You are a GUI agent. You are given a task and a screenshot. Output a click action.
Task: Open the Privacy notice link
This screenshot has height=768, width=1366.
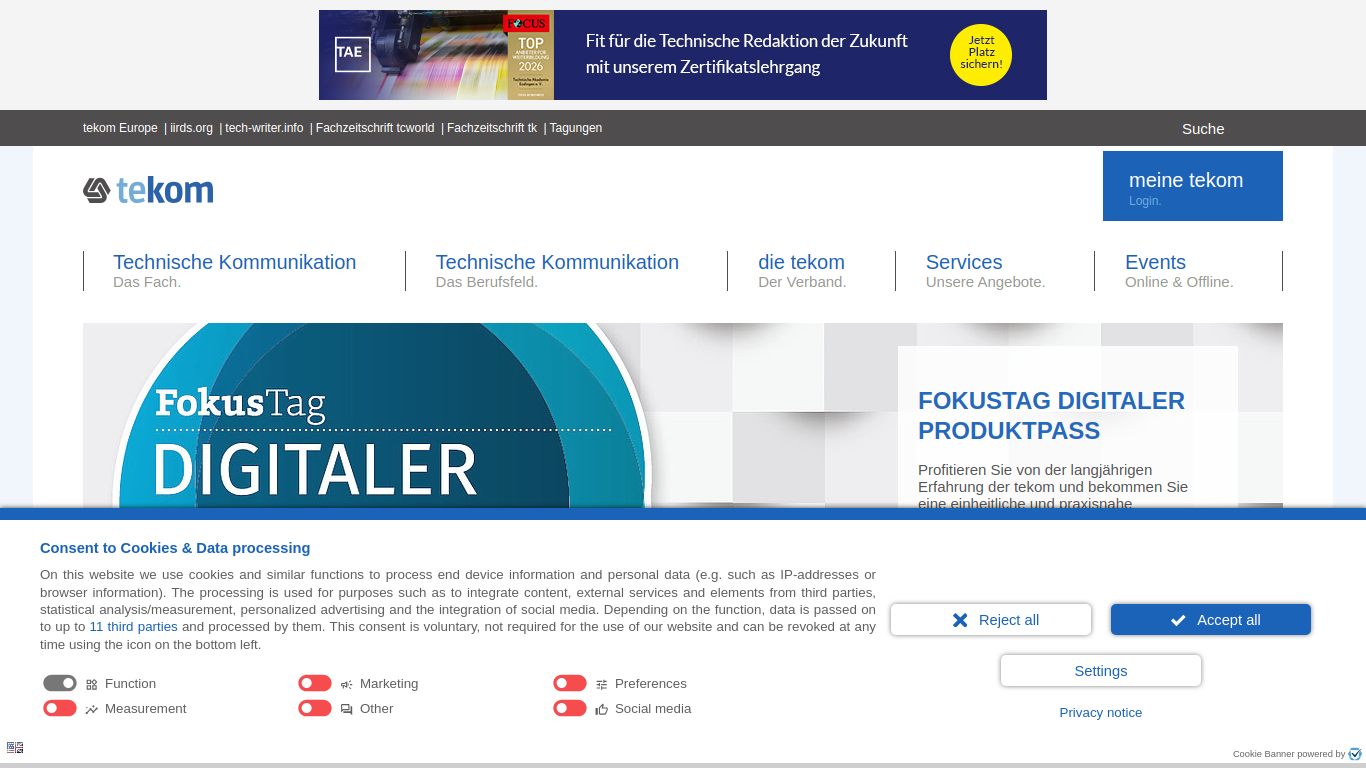tap(1101, 713)
